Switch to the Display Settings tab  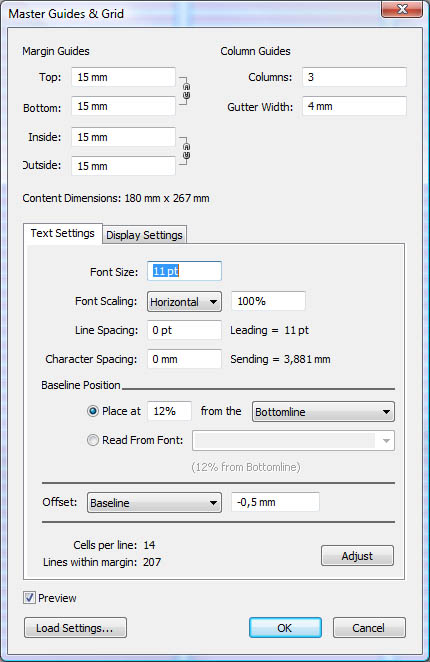(x=144, y=235)
